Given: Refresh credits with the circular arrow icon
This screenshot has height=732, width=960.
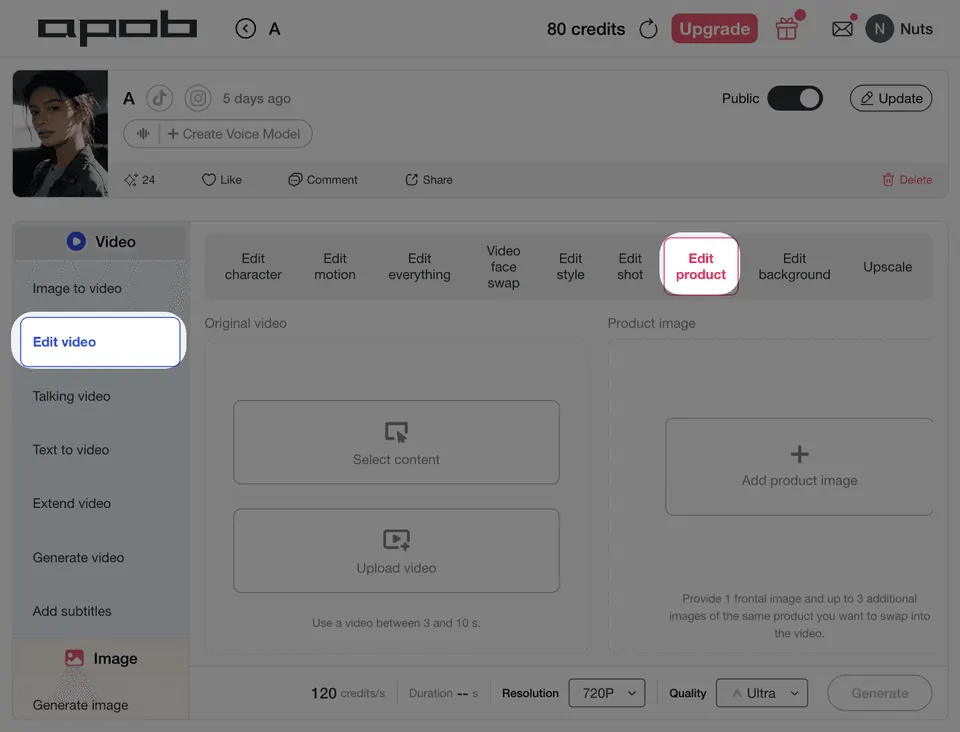Looking at the screenshot, I should [x=648, y=29].
